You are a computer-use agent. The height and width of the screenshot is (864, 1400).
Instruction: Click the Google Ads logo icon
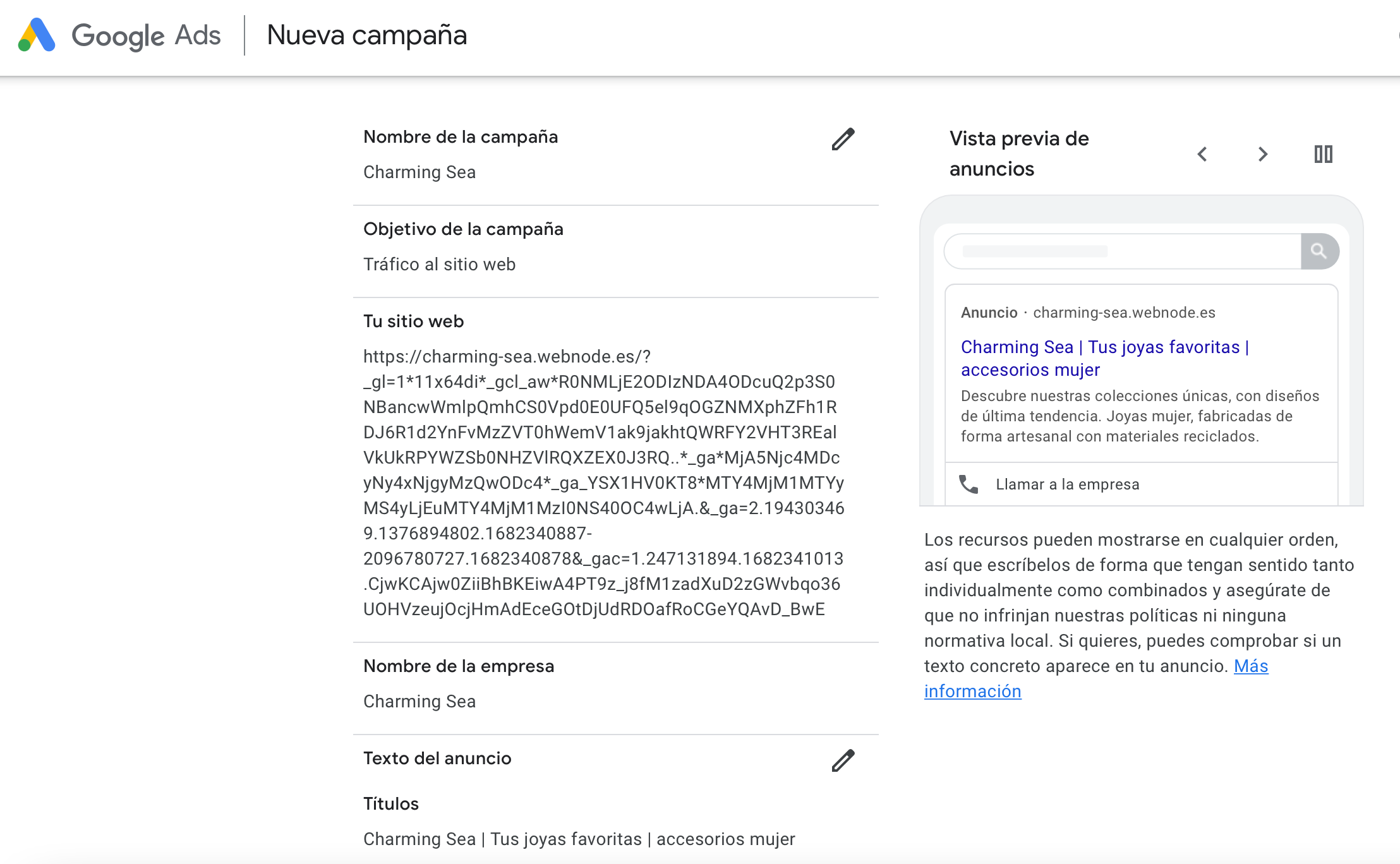(x=37, y=35)
